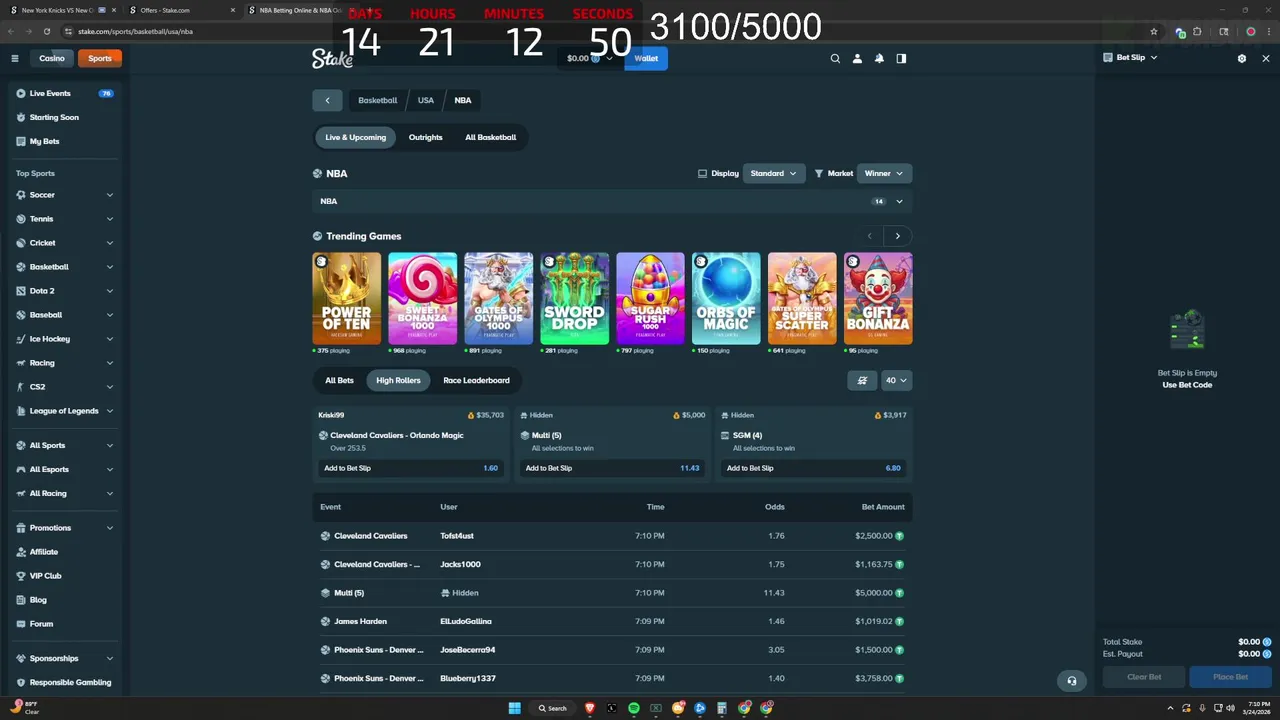Open live support headset icon
1280x720 pixels.
pyautogui.click(x=1072, y=681)
